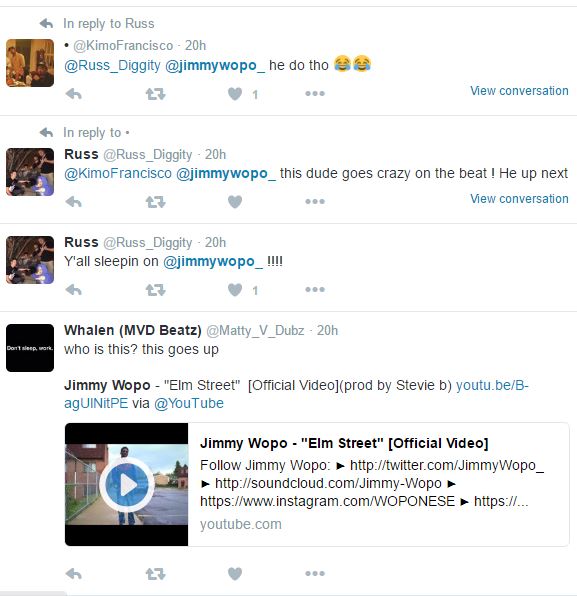Play the Jimmy Wopo Elm Street video
Screen dimensions: 577x596
pos(127,485)
